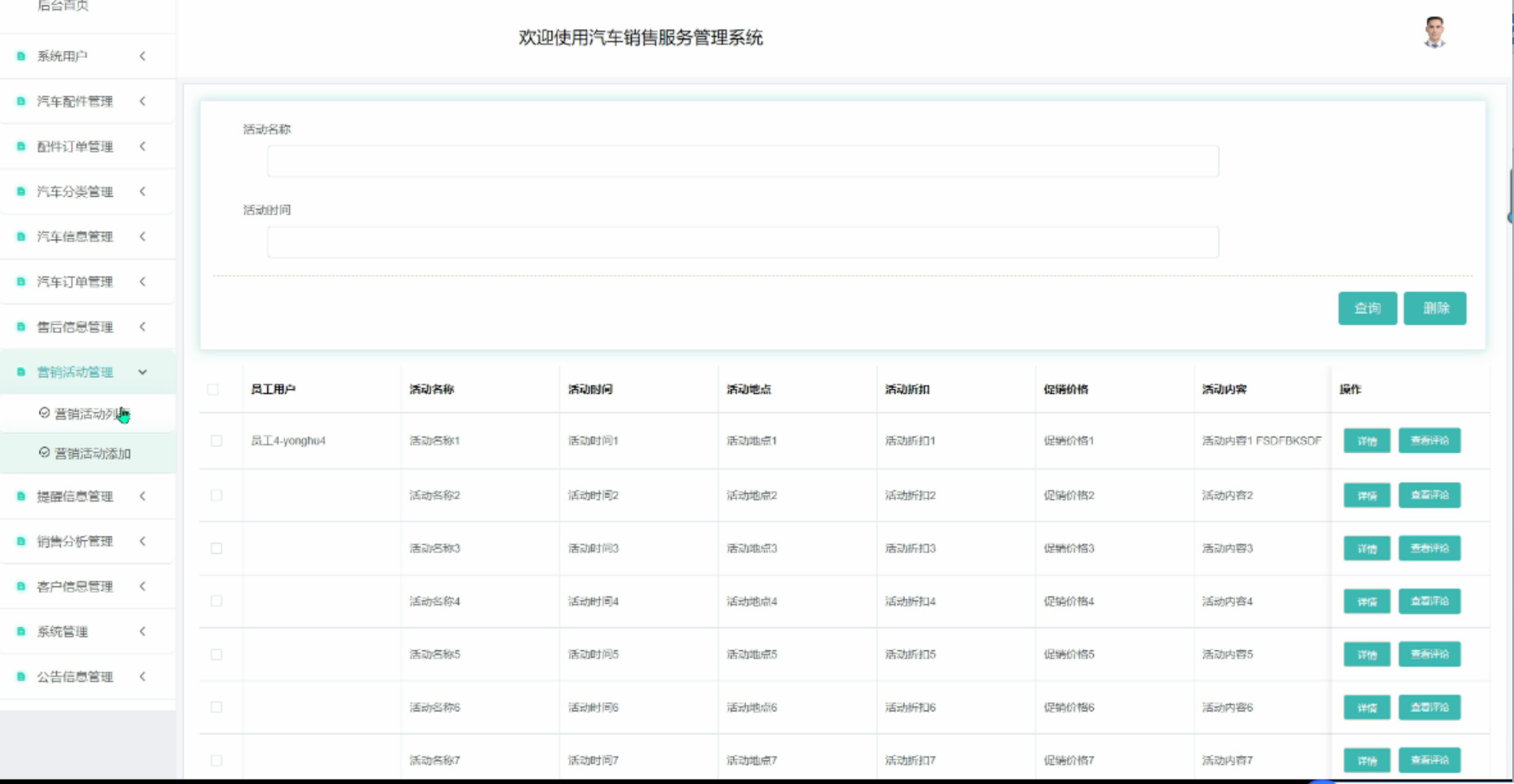Expand the 销售分析管理 chevron
The image size is (1514, 784).
143,542
